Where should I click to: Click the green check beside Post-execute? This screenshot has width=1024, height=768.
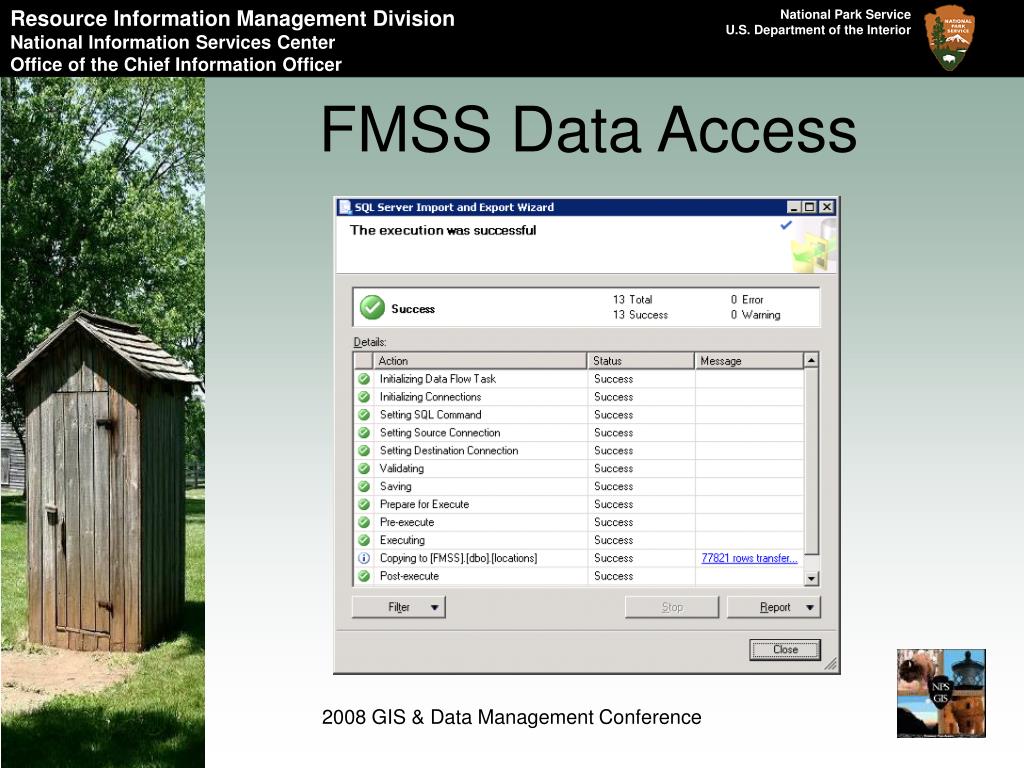click(x=364, y=576)
